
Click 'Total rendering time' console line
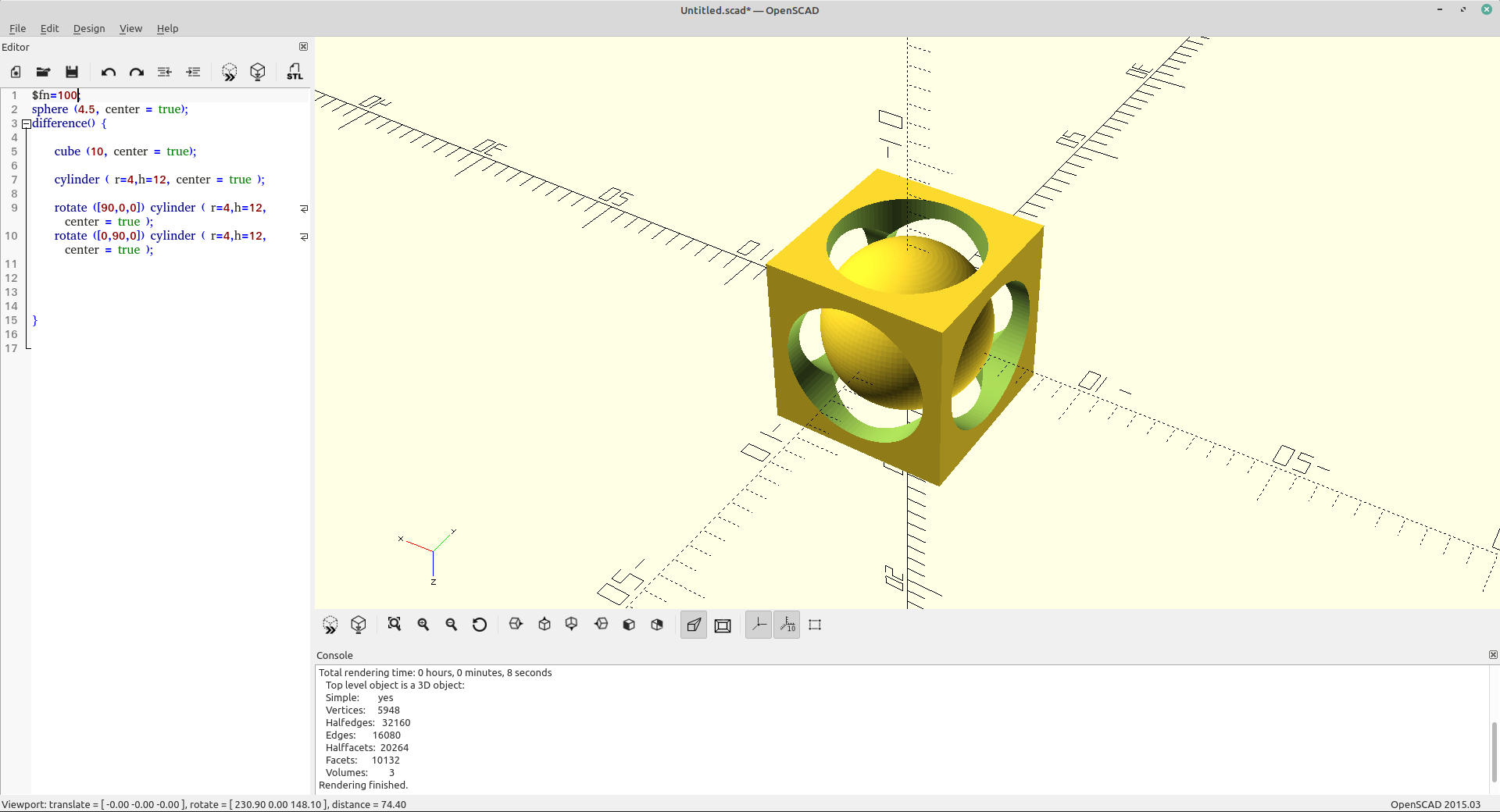[435, 672]
